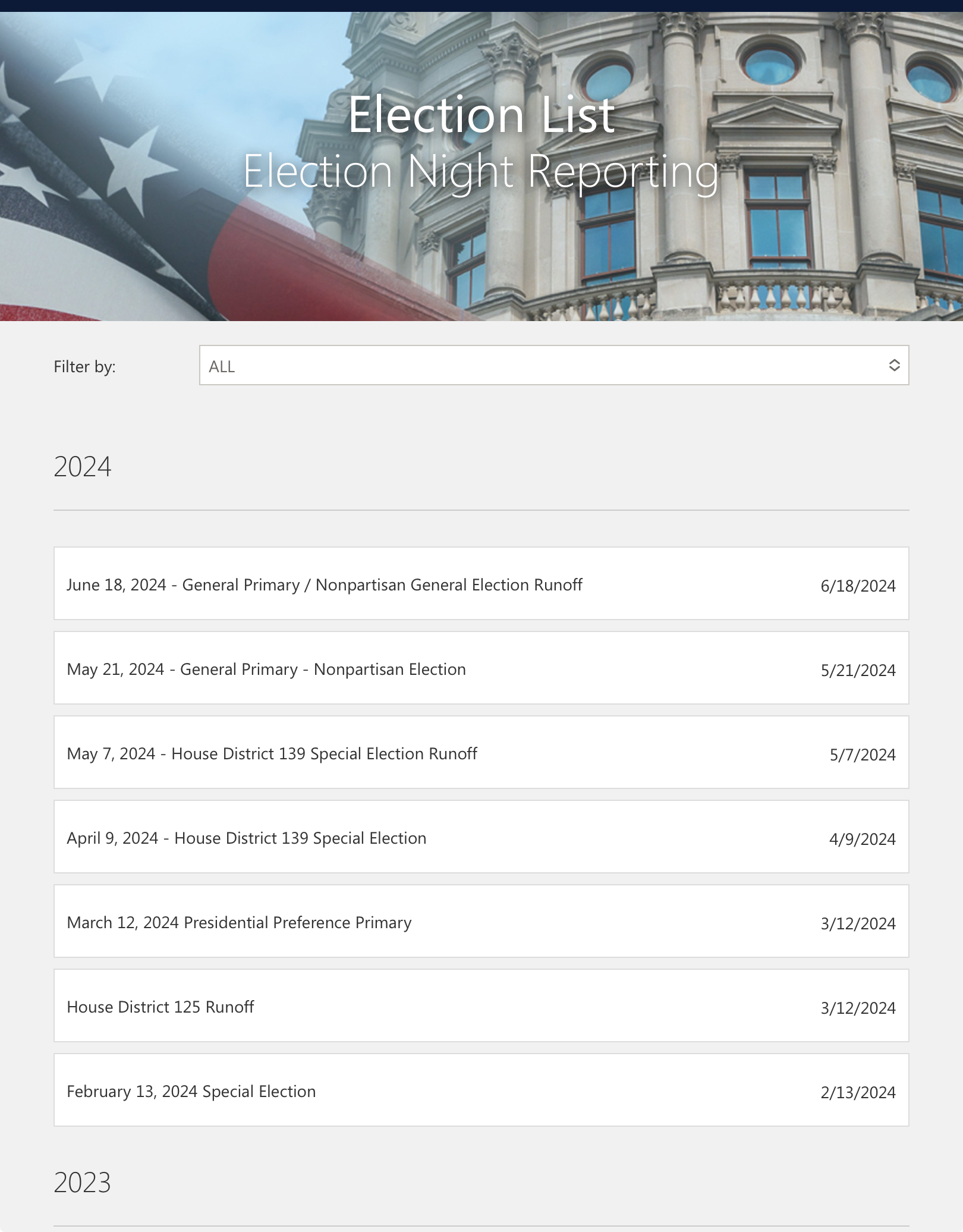Viewport: 963px width, 1232px height.
Task: Open March 12, 2024 Presidential Preference Primary
Action: 481,921
